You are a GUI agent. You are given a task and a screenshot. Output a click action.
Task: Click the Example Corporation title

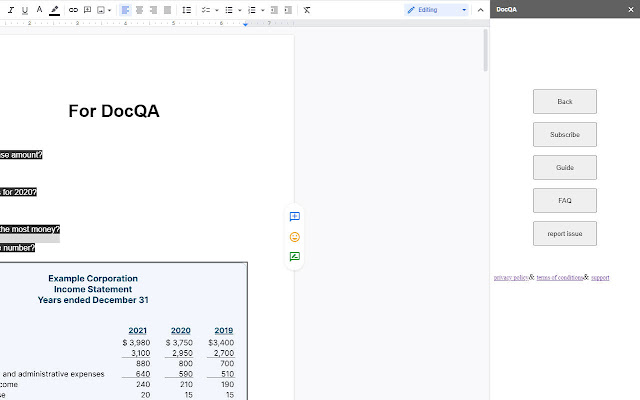(93, 278)
